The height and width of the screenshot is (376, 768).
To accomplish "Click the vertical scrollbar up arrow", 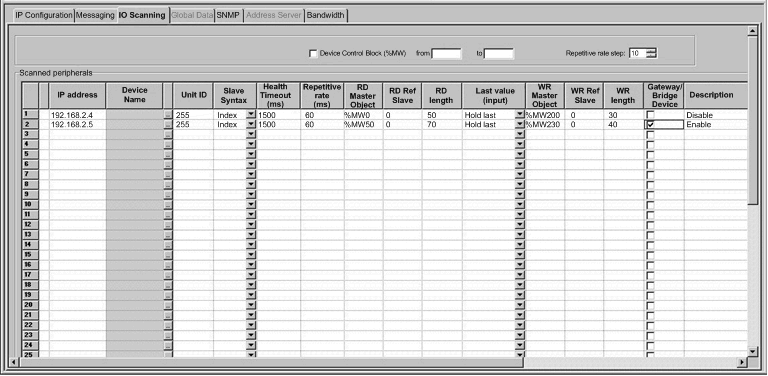I will pyautogui.click(x=753, y=31).
